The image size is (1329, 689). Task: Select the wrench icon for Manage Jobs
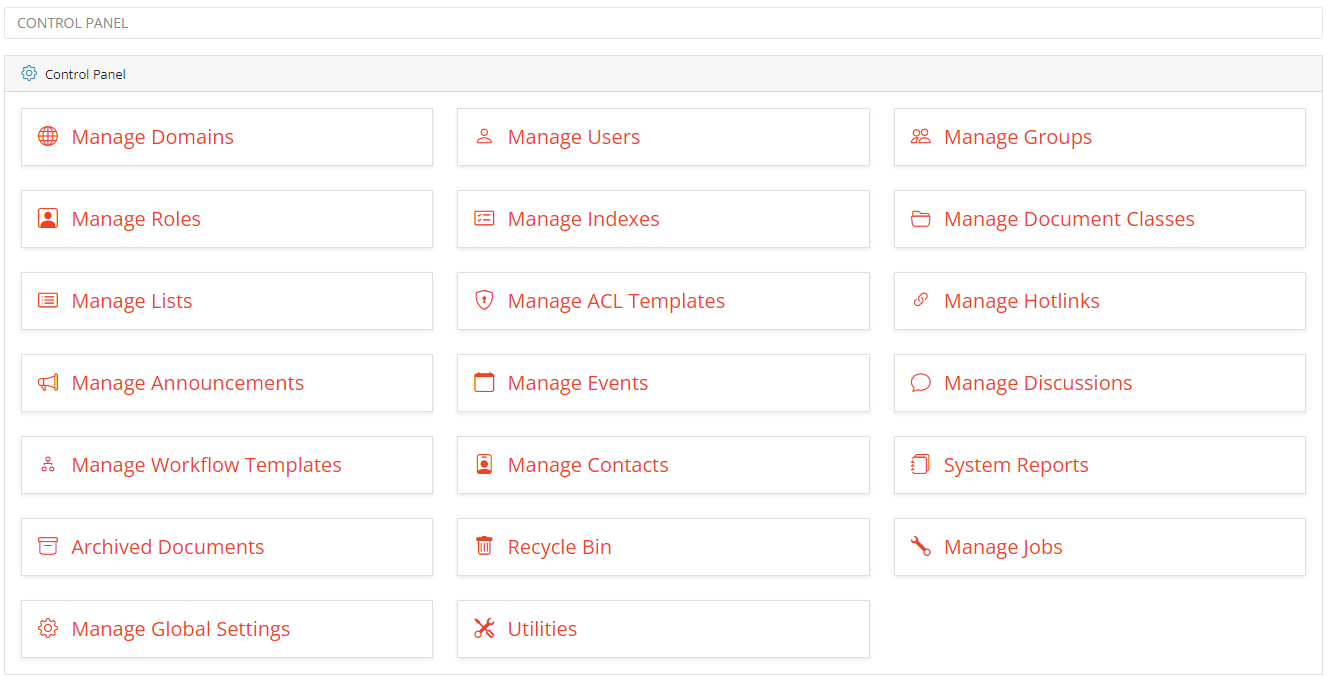pos(920,546)
